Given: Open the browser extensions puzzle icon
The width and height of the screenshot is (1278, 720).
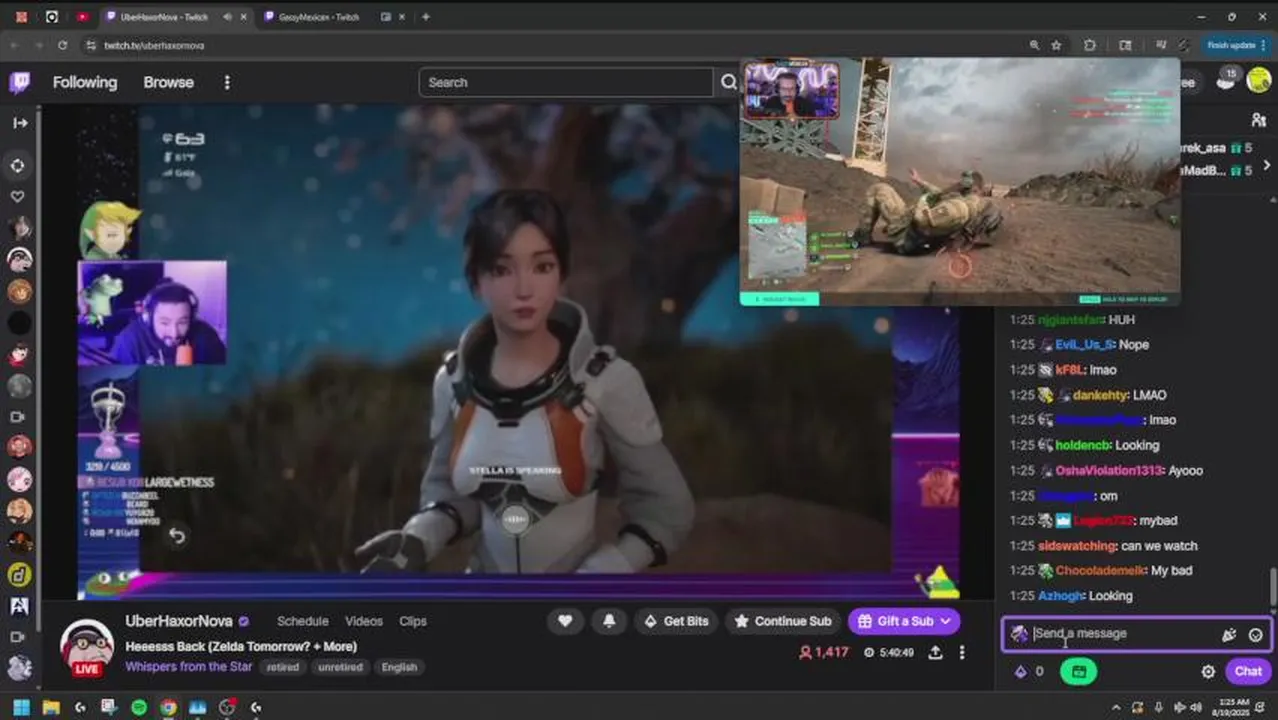Looking at the screenshot, I should pos(1090,45).
